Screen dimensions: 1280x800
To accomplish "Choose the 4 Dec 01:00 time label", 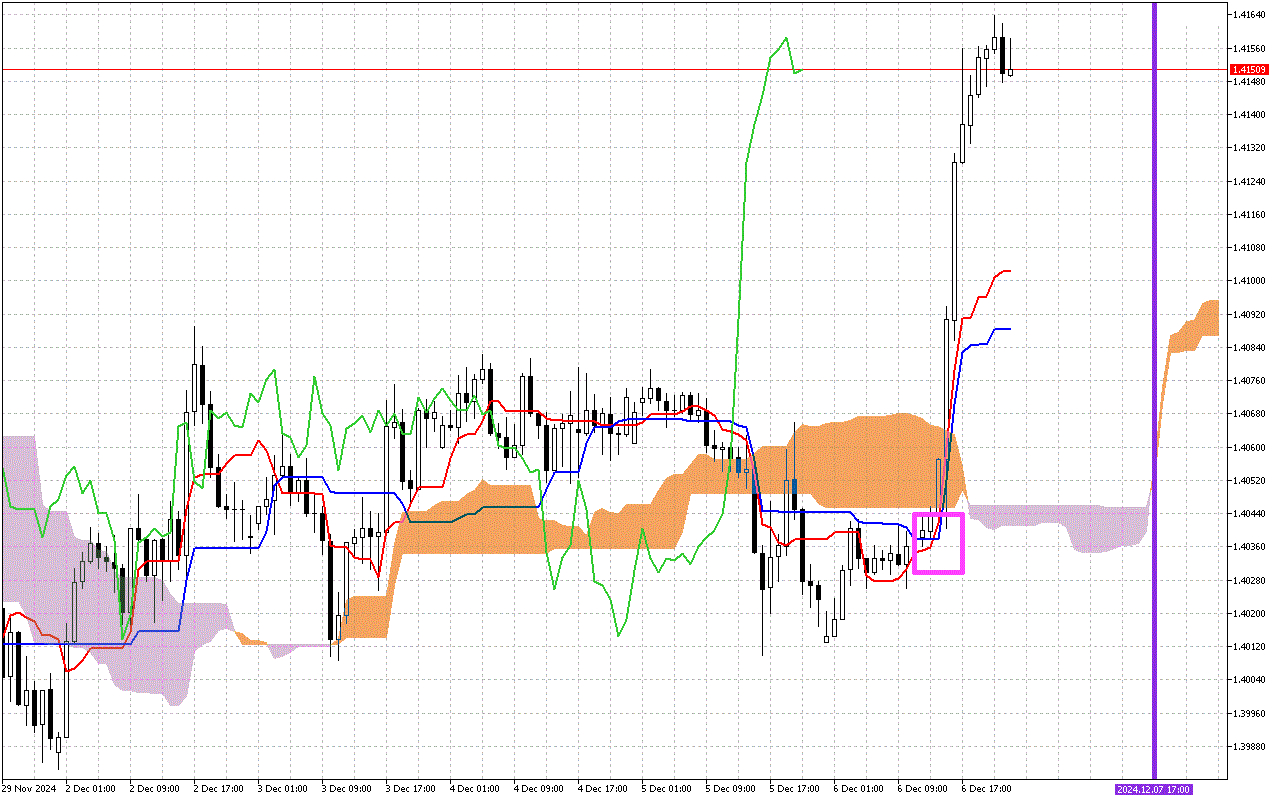I will click(475, 789).
